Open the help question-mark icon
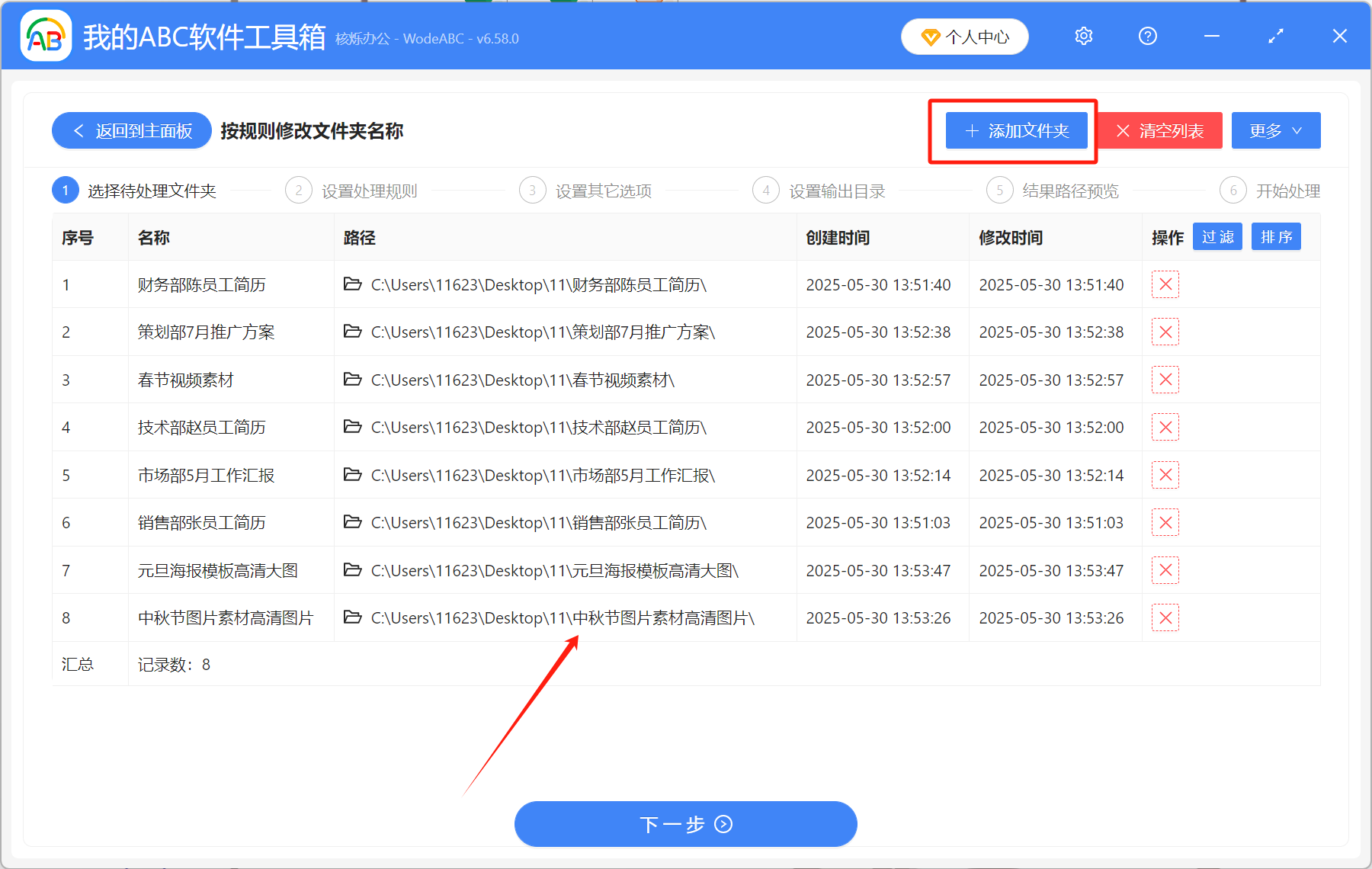This screenshot has width=1372, height=869. 1147,36
